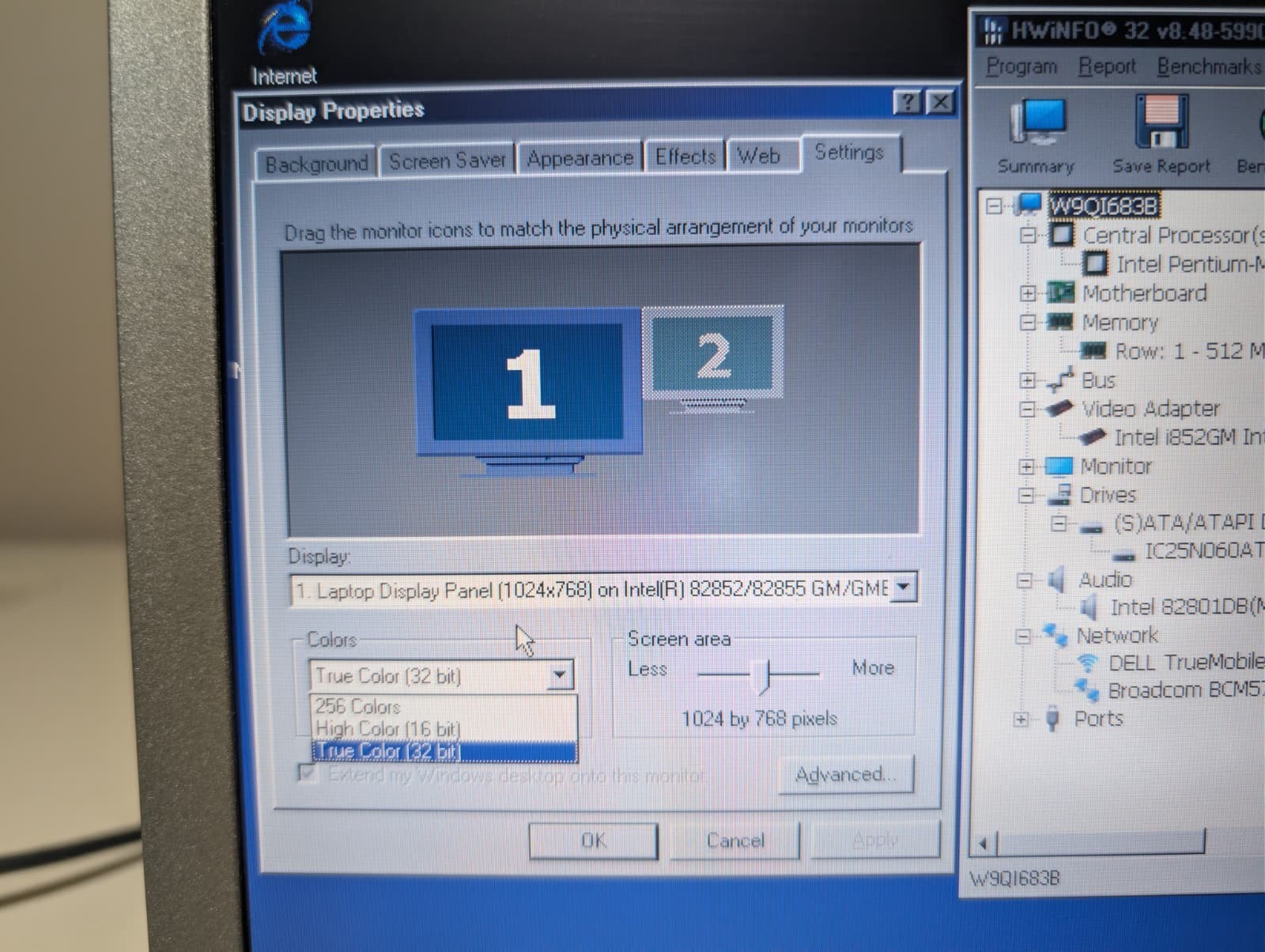The image size is (1265, 952).
Task: Open the Program menu in HWiNFO
Action: click(1021, 66)
